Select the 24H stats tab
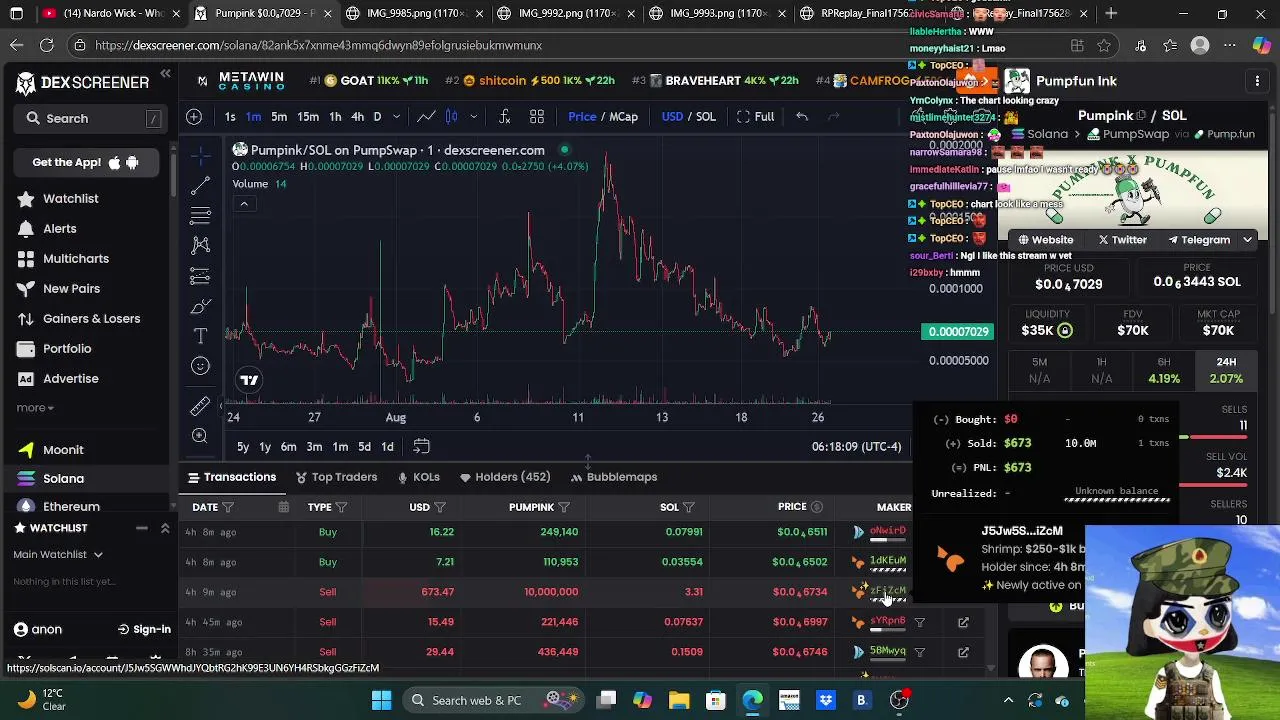 [1225, 370]
